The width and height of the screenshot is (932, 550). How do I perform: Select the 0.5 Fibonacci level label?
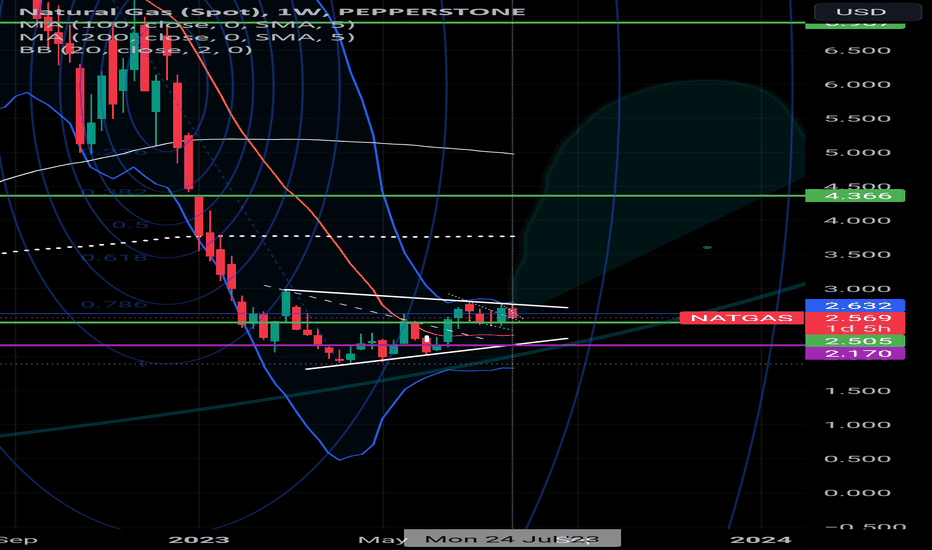pos(130,225)
